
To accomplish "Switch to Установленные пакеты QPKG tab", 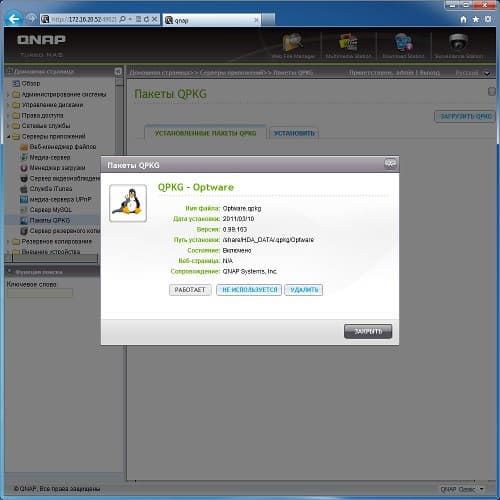I will click(205, 133).
